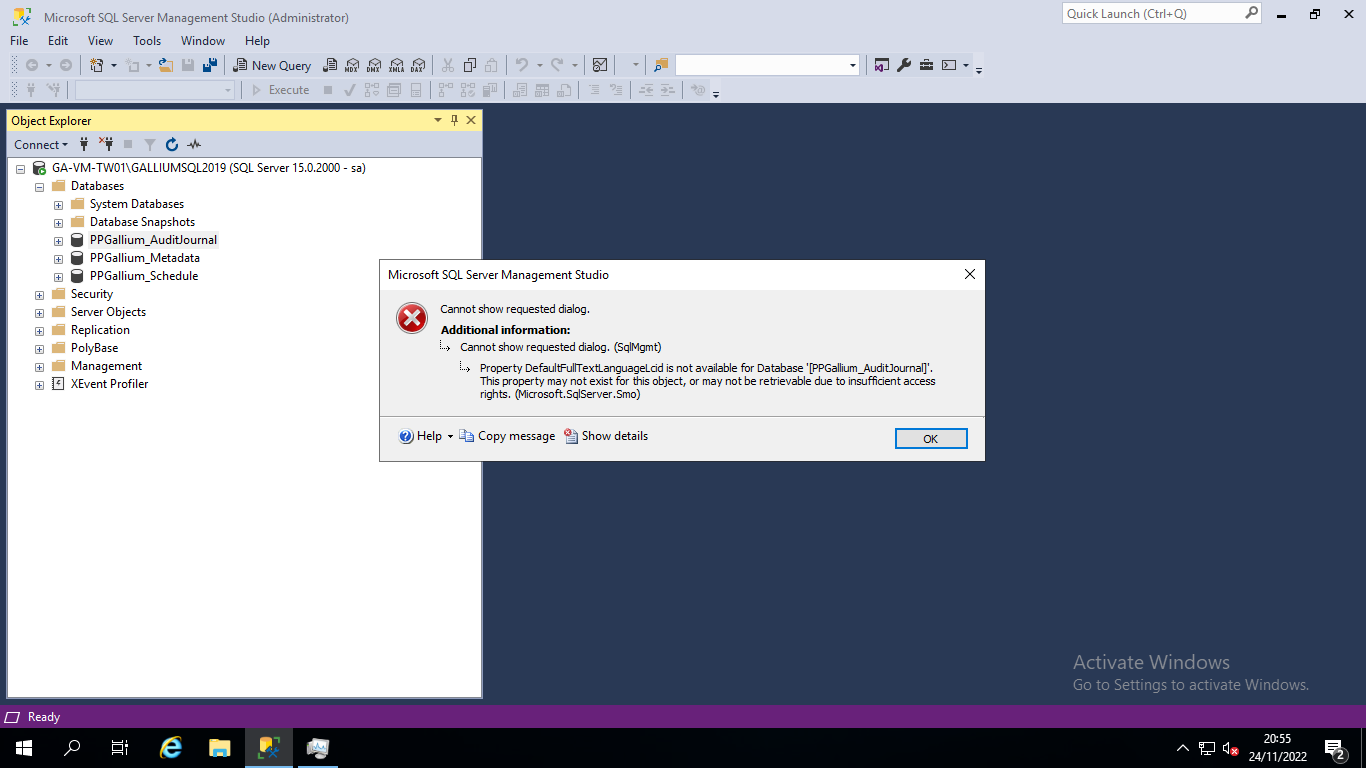Collapse the Databases folder
This screenshot has width=1366, height=768.
[x=40, y=186]
